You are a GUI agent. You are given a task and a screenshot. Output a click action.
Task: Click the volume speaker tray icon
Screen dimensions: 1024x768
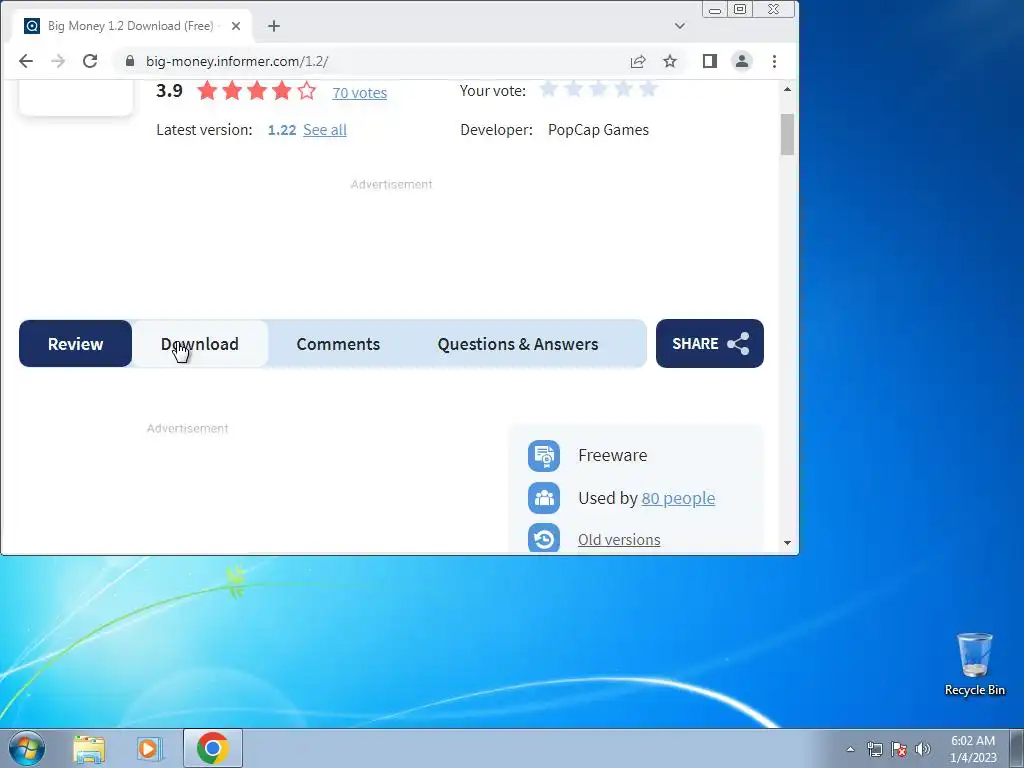[x=923, y=749]
